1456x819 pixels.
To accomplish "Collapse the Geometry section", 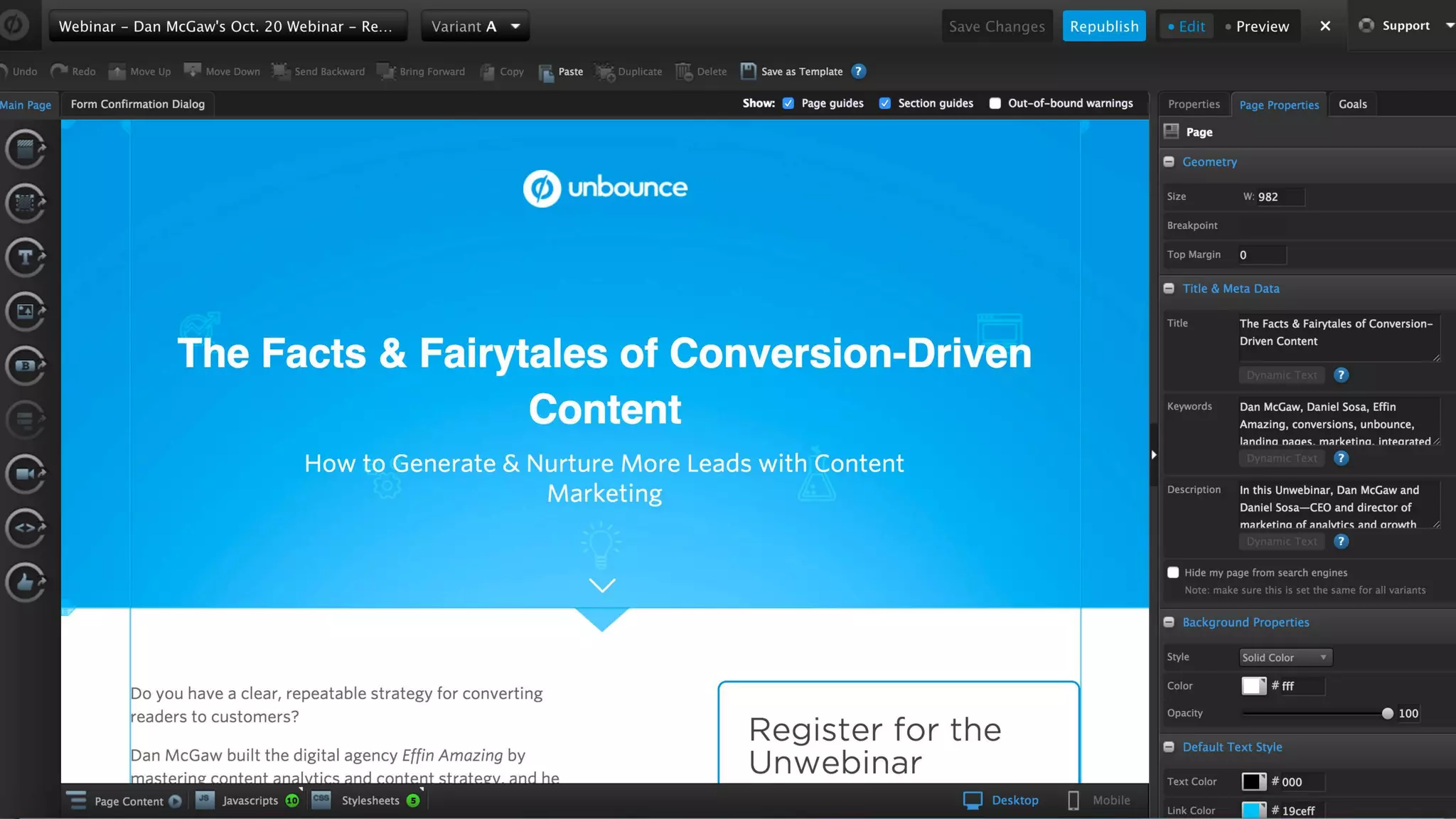I will pyautogui.click(x=1169, y=162).
